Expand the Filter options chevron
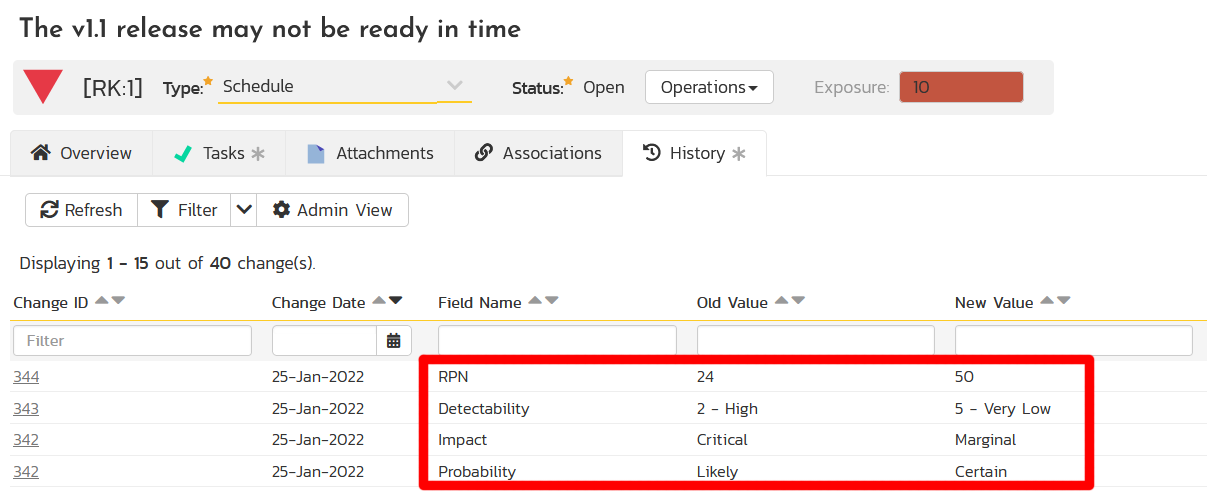 click(243, 210)
